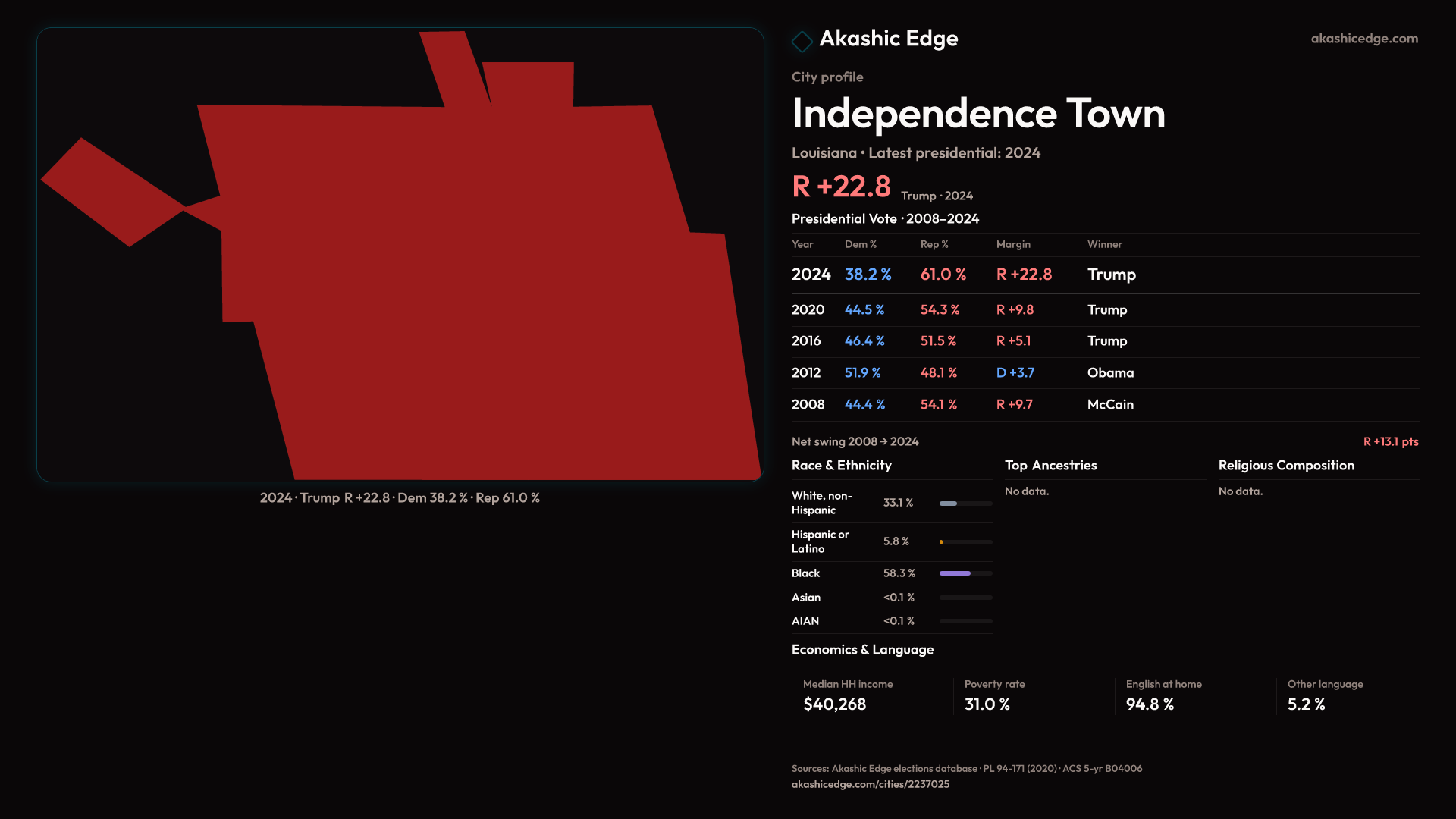Screen dimensions: 1456x819
Task: Click the Median HH income value
Action: pos(834,704)
